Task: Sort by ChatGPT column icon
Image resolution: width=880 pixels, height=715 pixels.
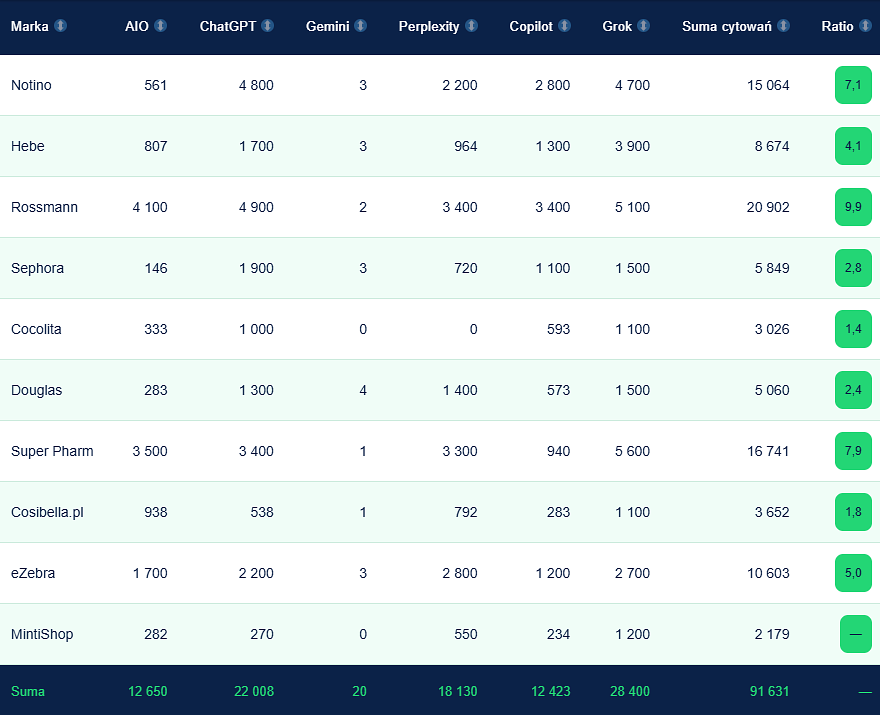Action: pyautogui.click(x=268, y=26)
